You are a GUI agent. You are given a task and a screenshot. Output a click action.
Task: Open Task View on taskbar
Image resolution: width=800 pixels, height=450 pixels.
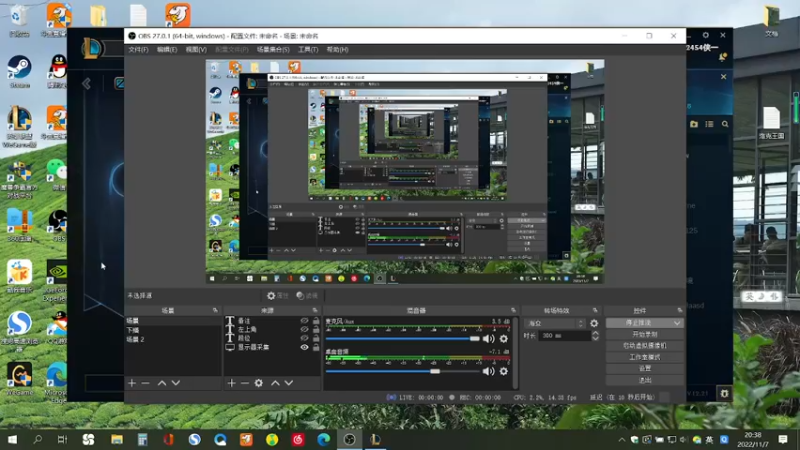coord(62,439)
